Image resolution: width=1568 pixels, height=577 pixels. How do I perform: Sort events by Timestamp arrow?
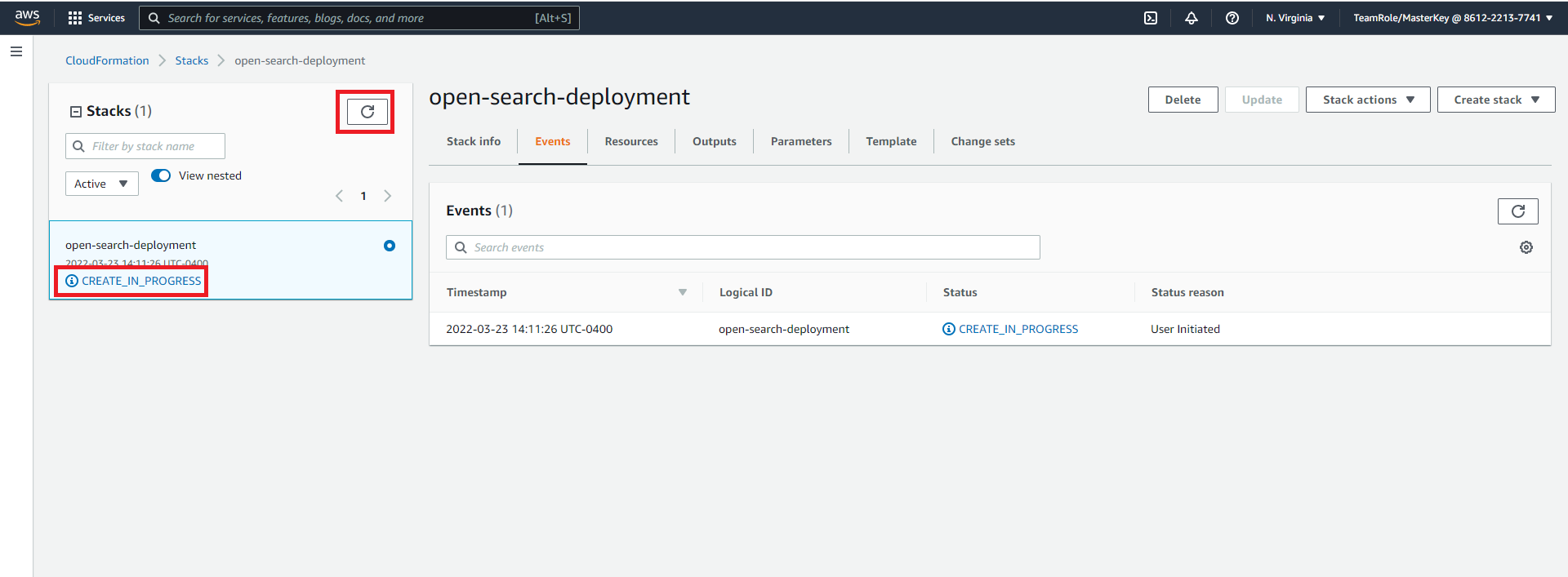(x=683, y=292)
